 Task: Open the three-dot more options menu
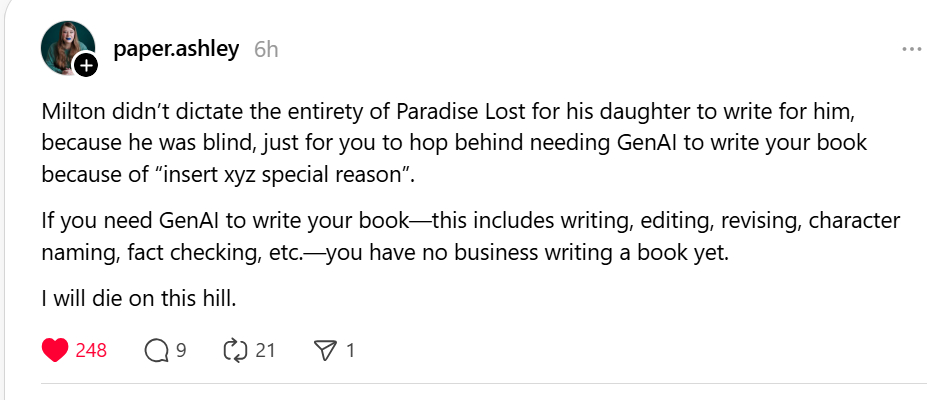(x=911, y=49)
